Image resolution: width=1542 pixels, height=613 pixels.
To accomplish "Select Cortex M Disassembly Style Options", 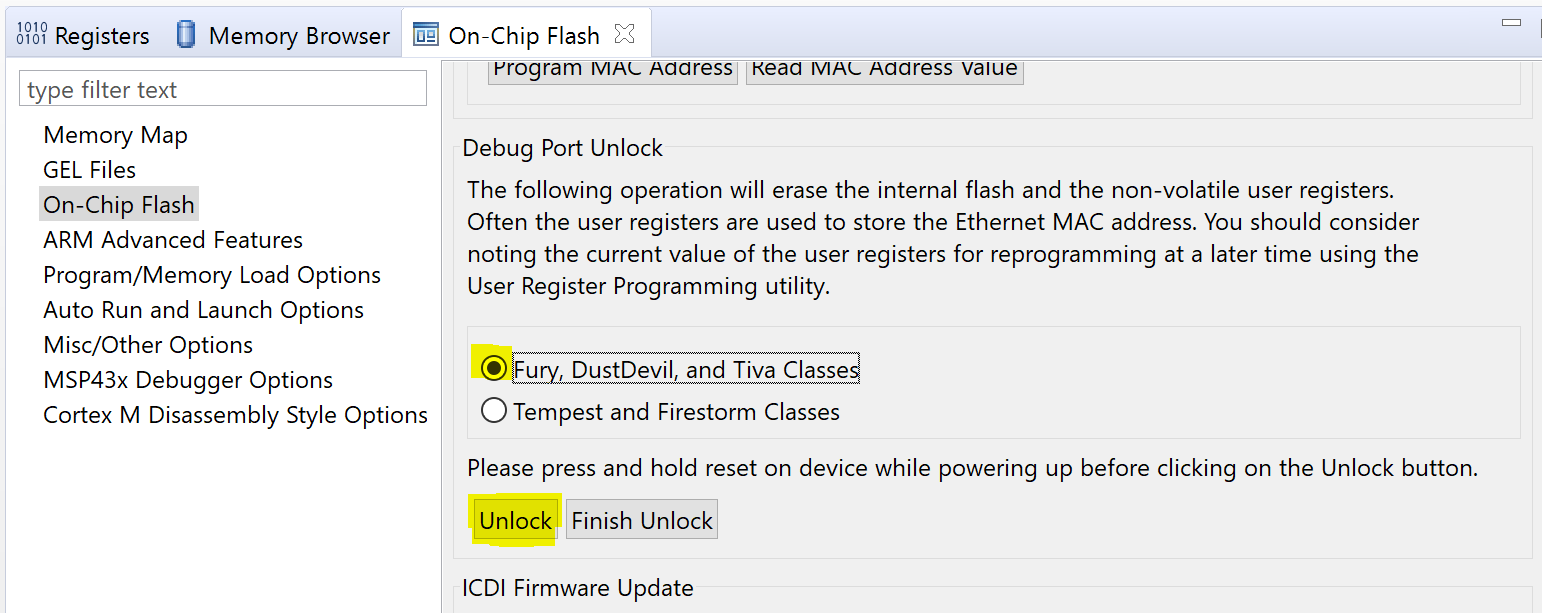I will (x=235, y=415).
